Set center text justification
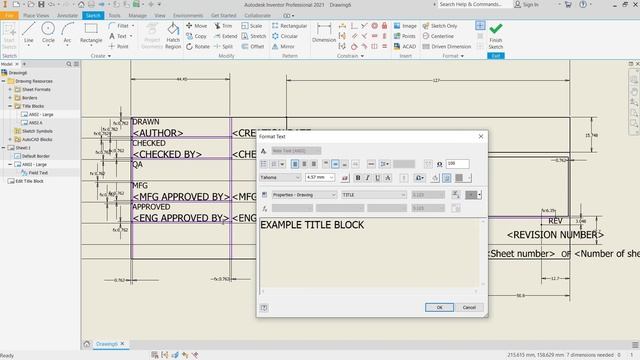This screenshot has height=360, width=640. coord(304,164)
